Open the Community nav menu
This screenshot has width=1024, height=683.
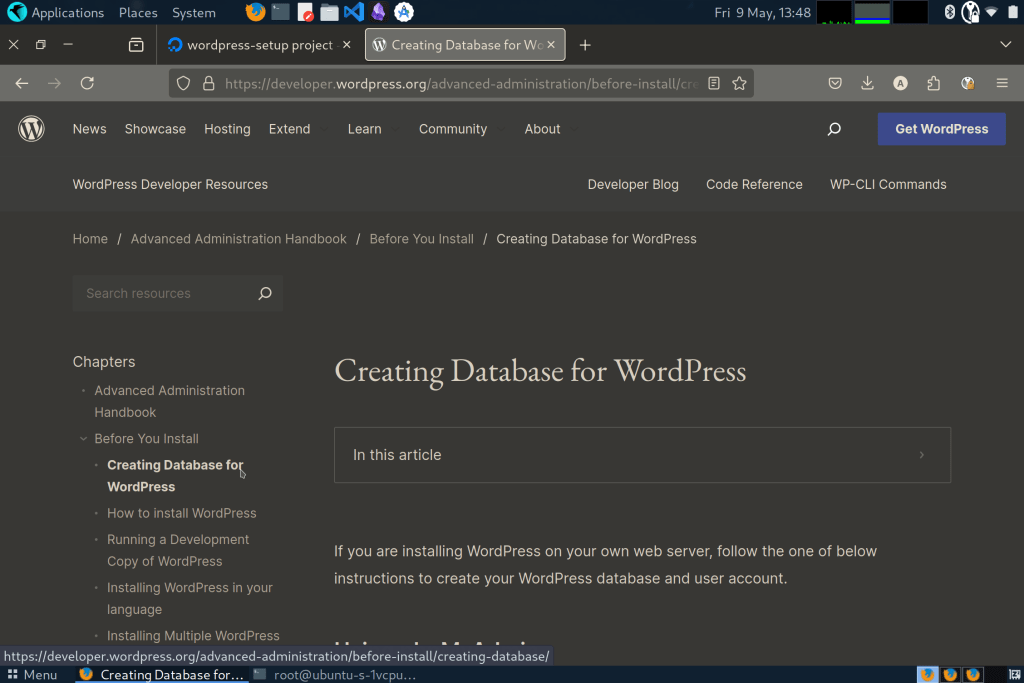coord(453,129)
